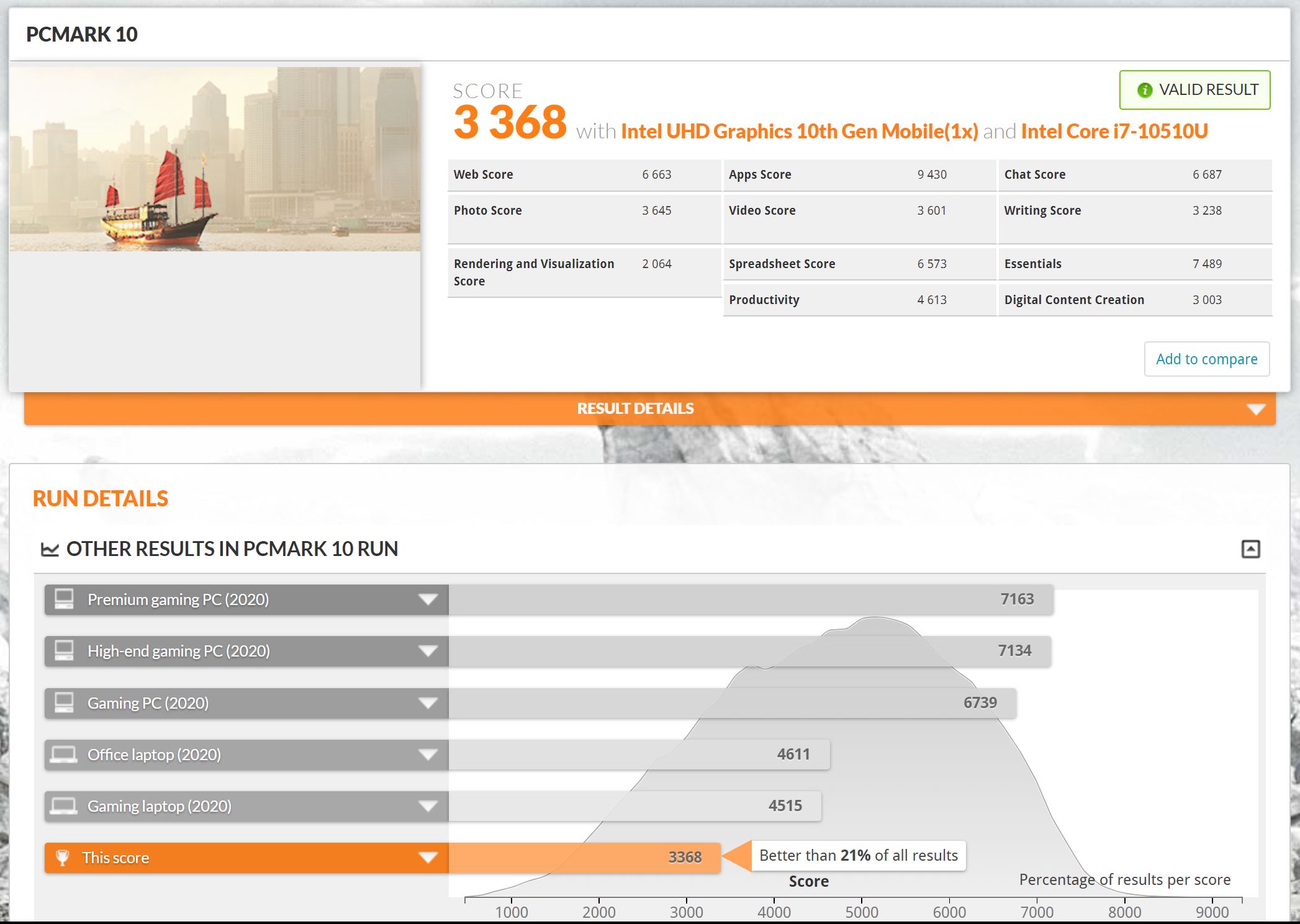
Task: Click the Gaming laptop score bar 4515
Action: 634,806
